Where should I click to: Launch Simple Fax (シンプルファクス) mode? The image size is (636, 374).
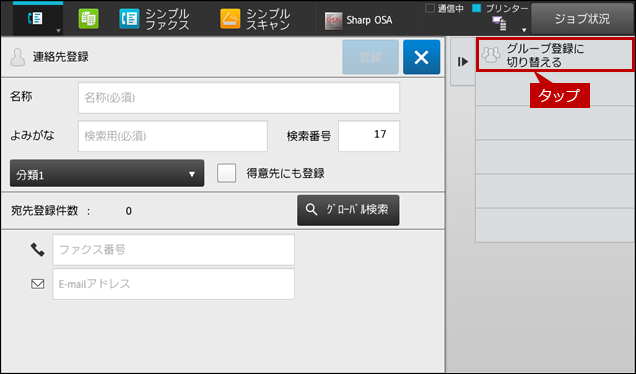(x=155, y=19)
